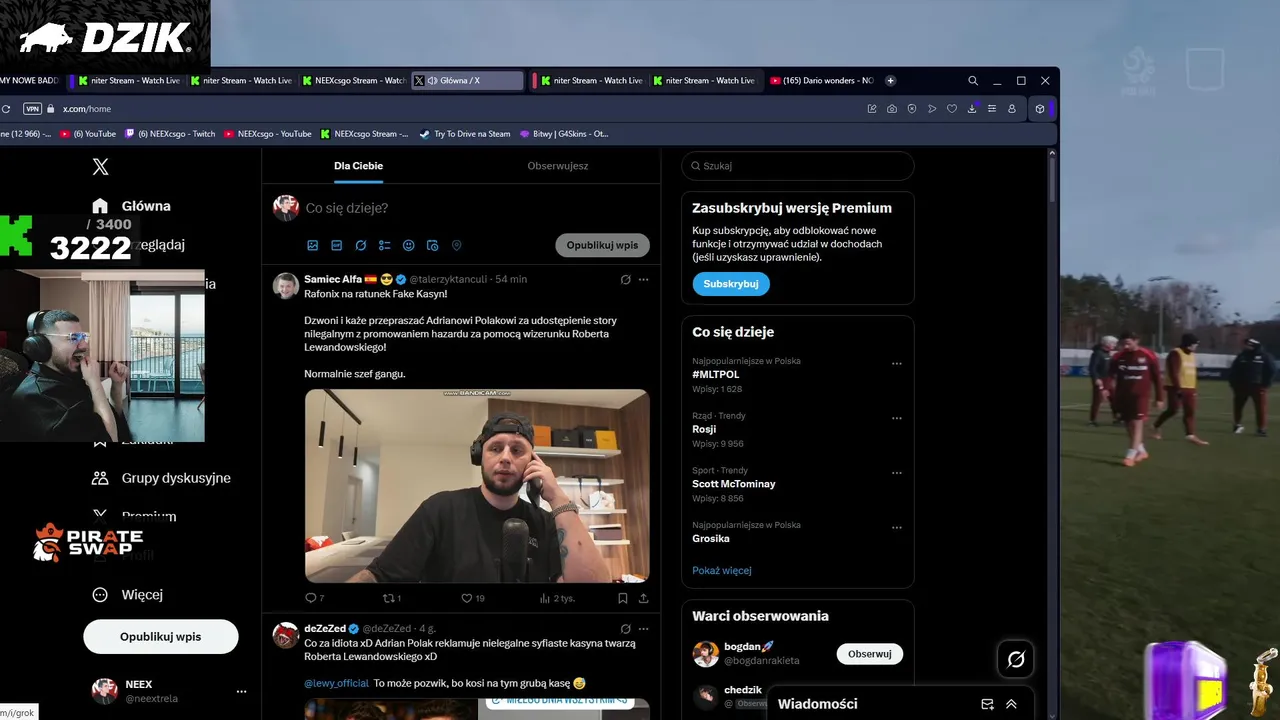Click the Szukaj search field
Image resolution: width=1280 pixels, height=720 pixels.
[798, 166]
